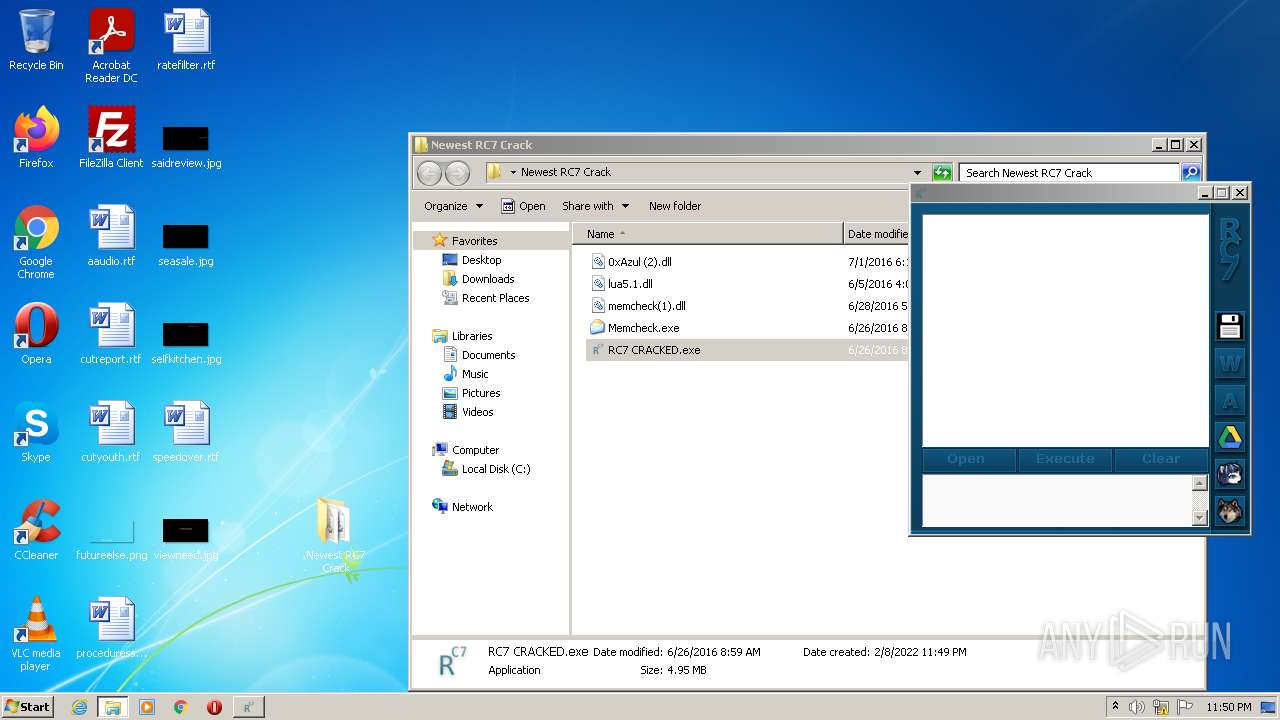
Task: Select the Acrobat Reader DC desktop icon
Action: coord(111,45)
